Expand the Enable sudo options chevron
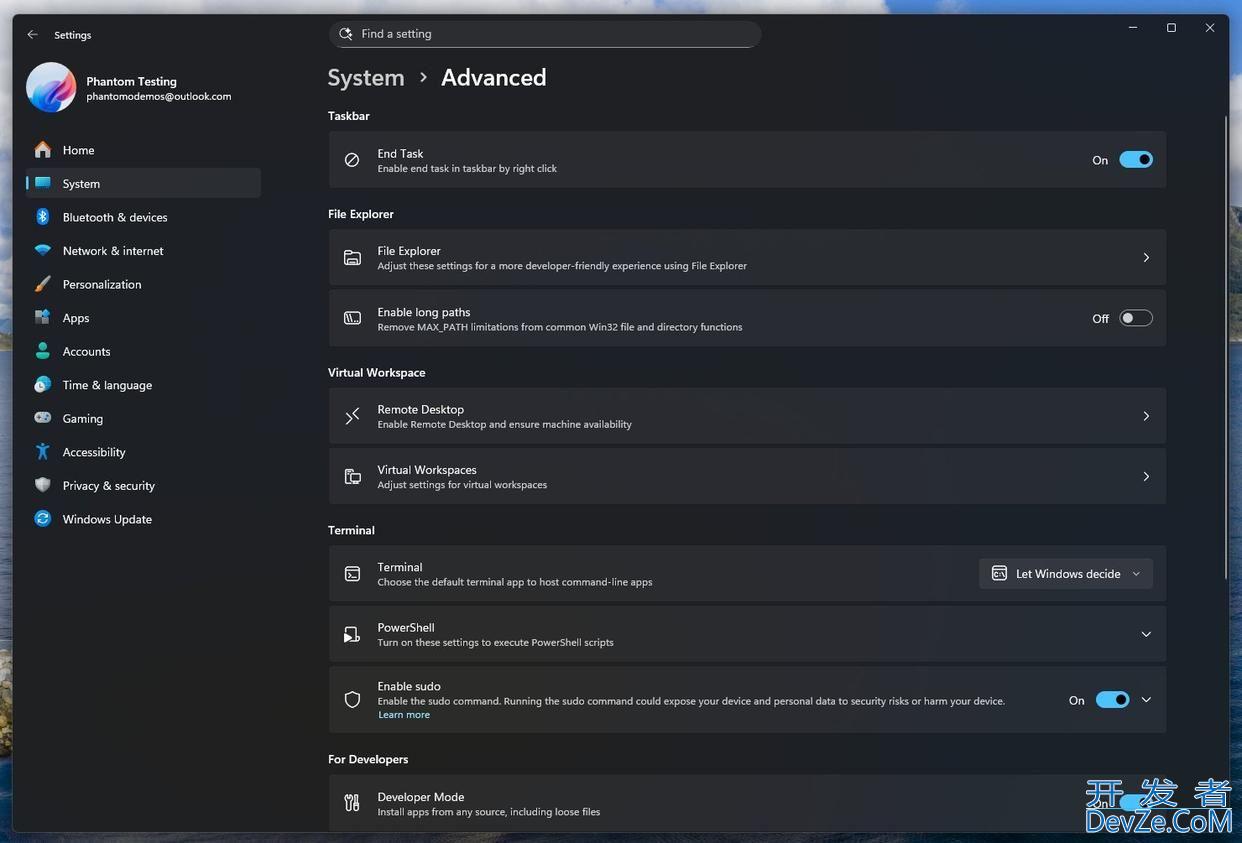 coord(1146,700)
